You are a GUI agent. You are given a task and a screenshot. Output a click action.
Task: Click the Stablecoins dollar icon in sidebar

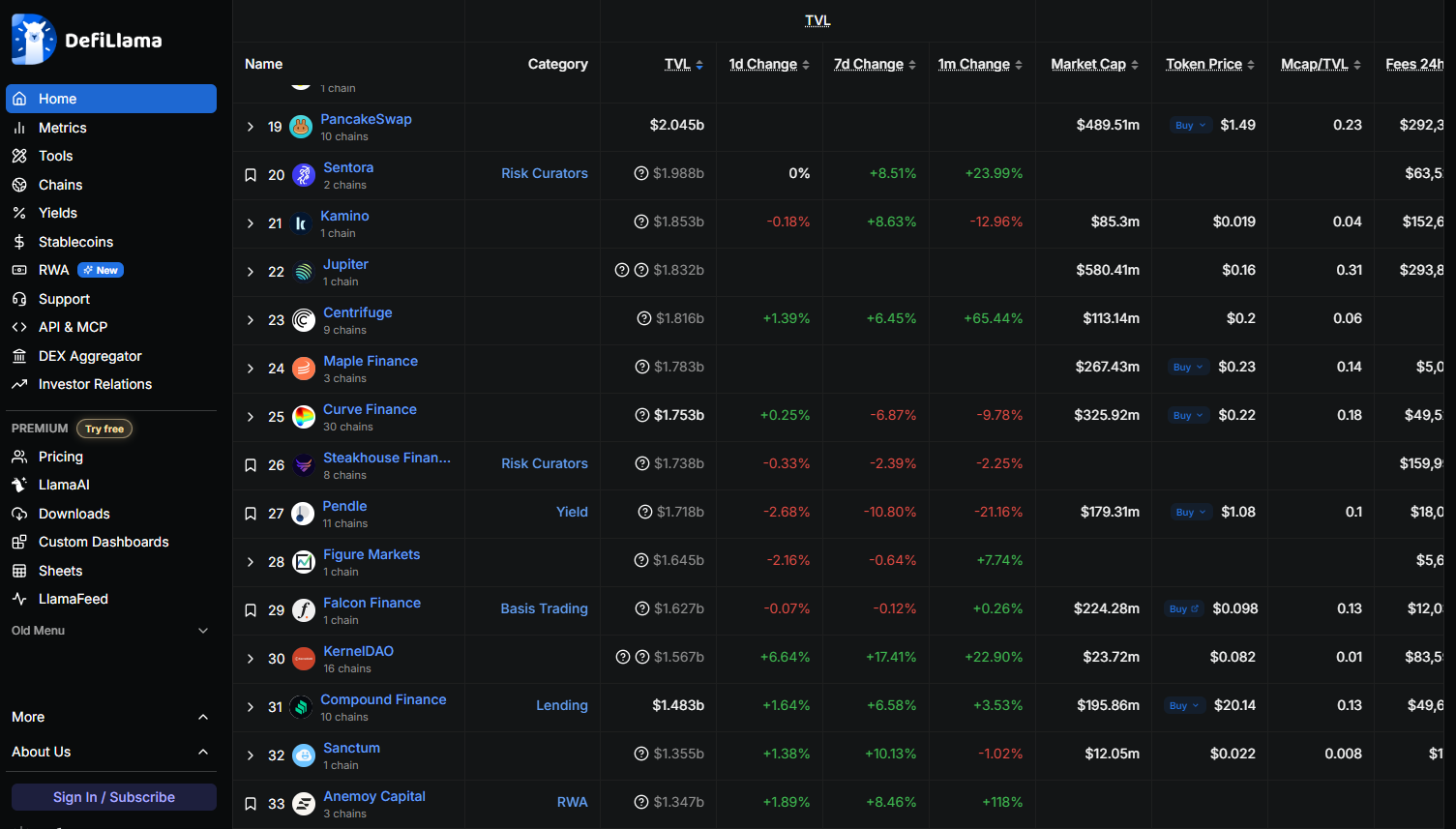19,242
